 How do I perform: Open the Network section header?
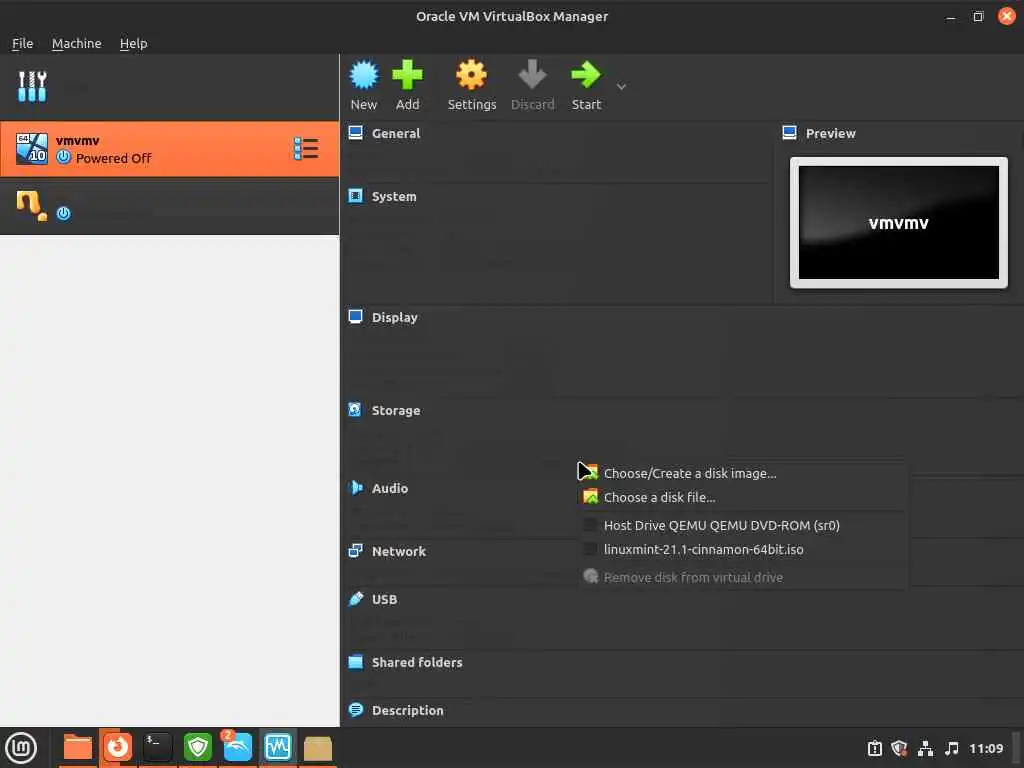click(398, 551)
